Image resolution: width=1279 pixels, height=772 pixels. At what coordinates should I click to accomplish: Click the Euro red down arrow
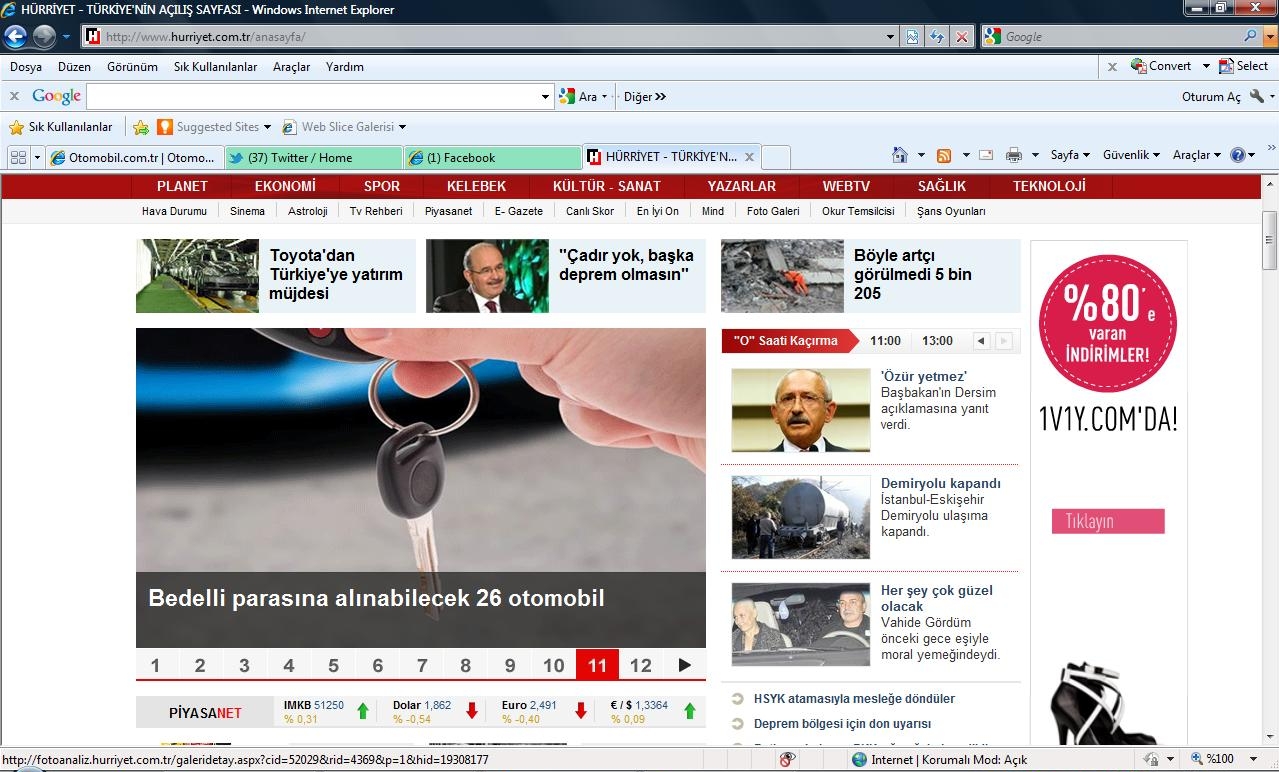[x=581, y=711]
